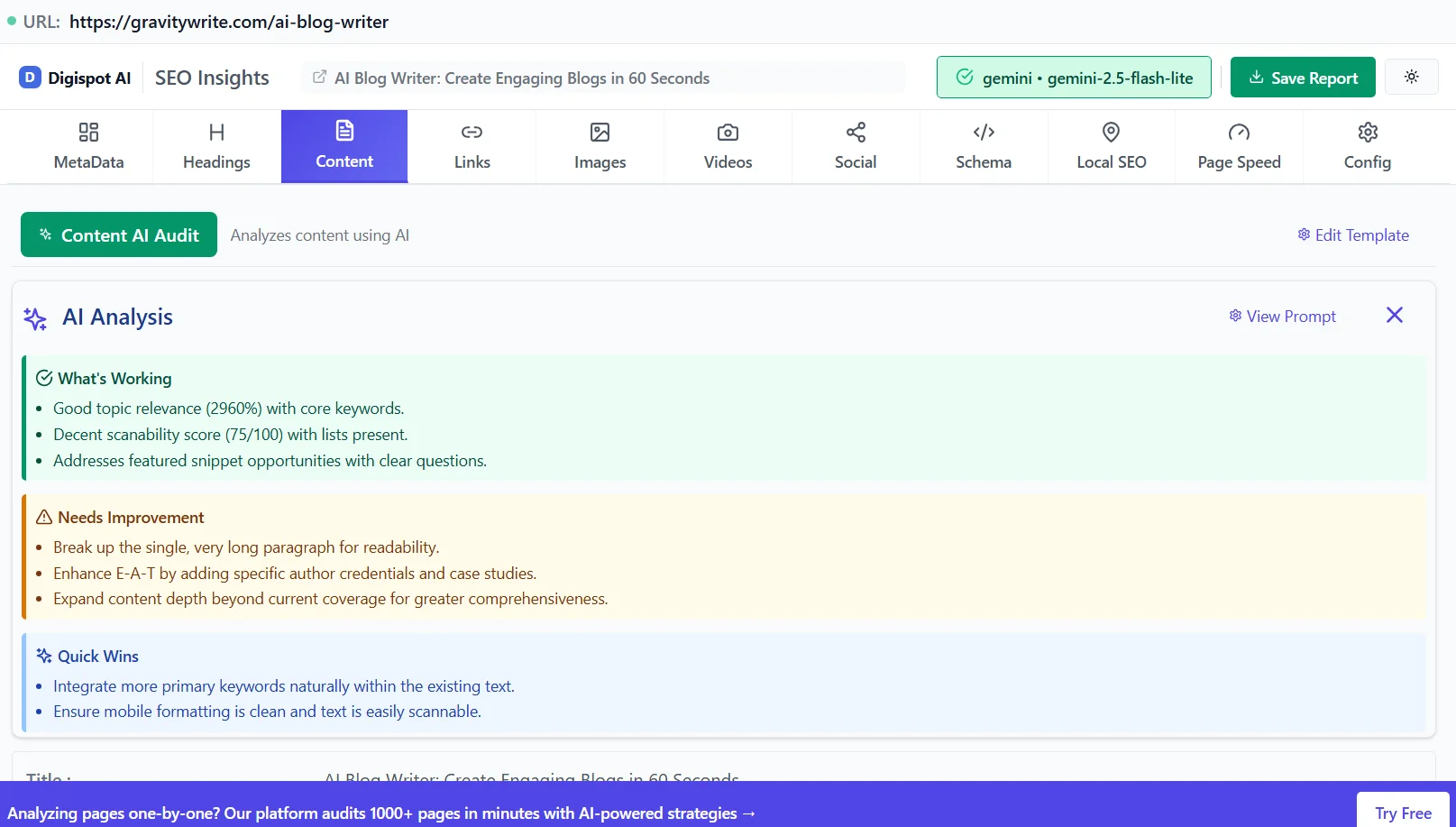Select the Local SEO icon

click(x=1111, y=146)
